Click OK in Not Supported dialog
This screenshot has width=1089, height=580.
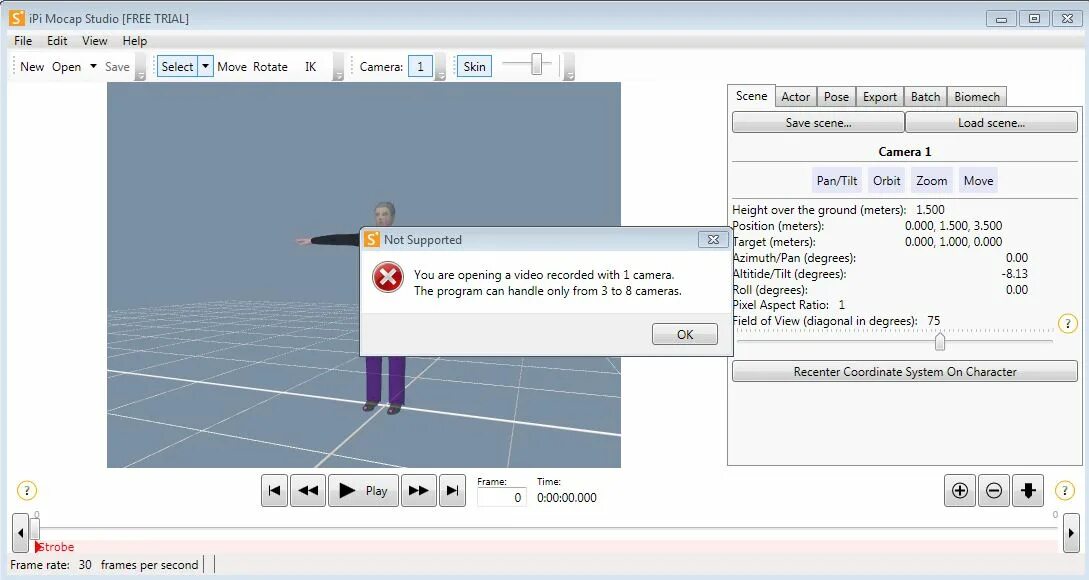coord(685,334)
